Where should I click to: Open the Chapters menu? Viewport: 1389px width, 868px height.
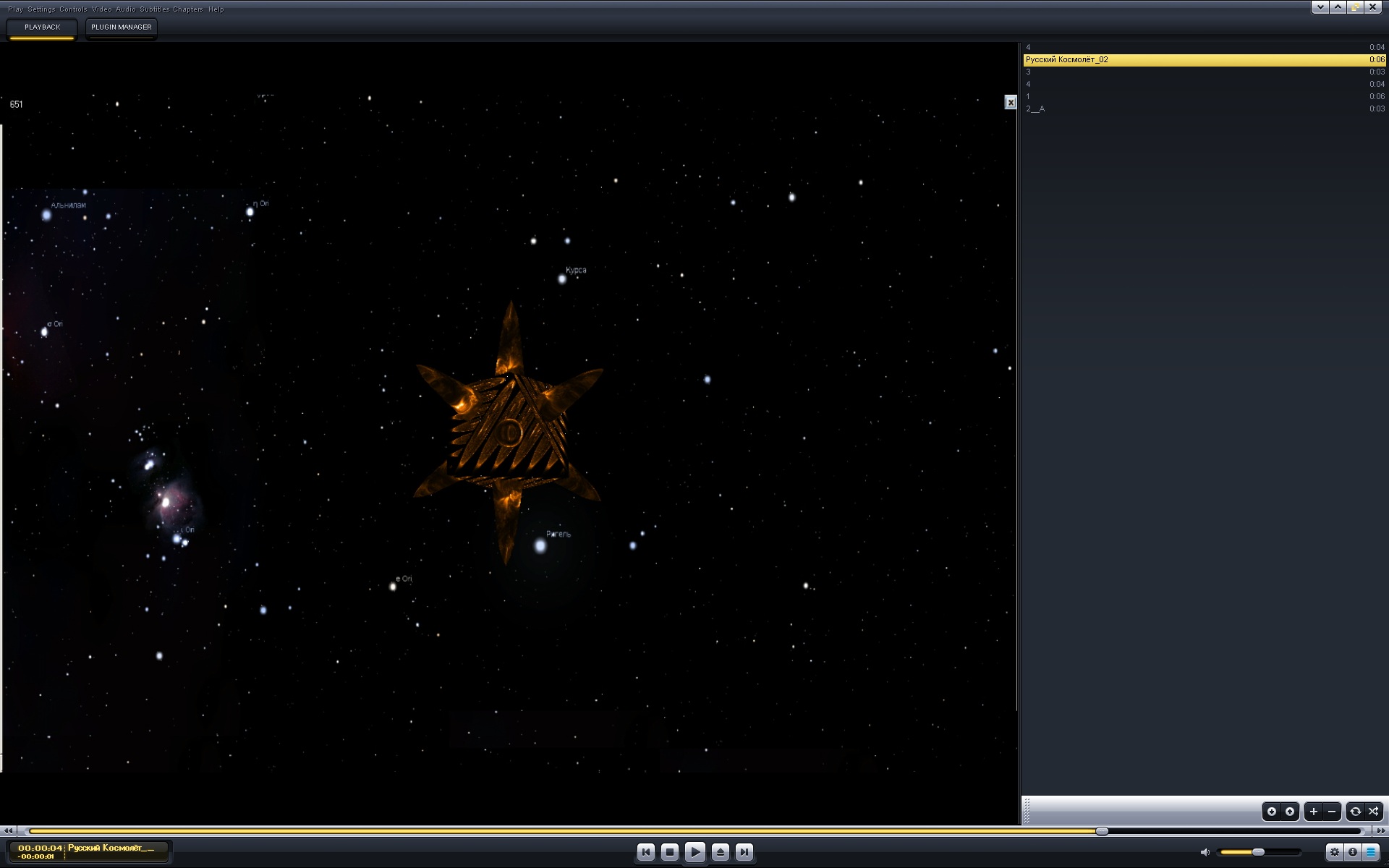tap(188, 9)
